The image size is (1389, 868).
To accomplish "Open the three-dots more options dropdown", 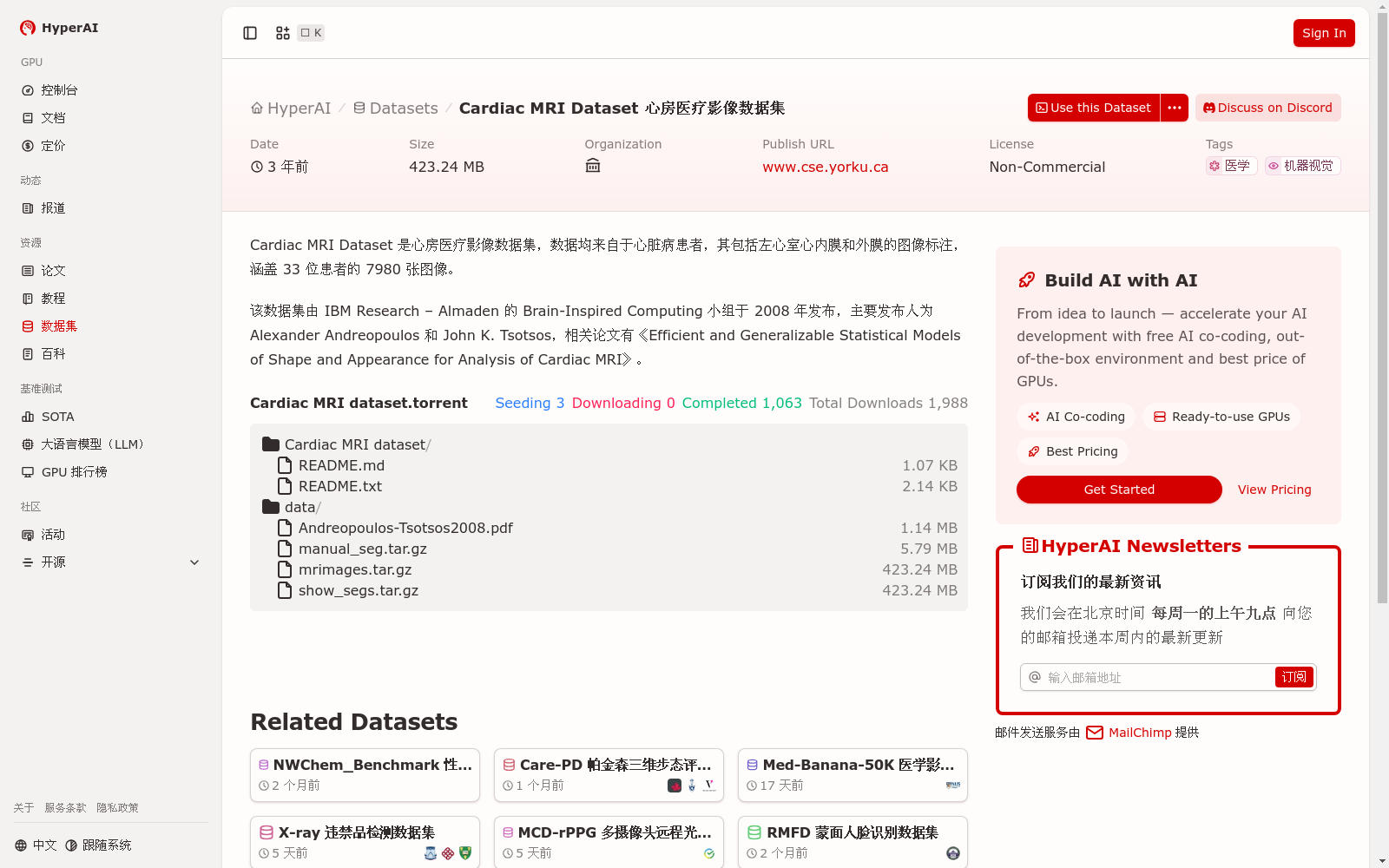I will (1175, 108).
